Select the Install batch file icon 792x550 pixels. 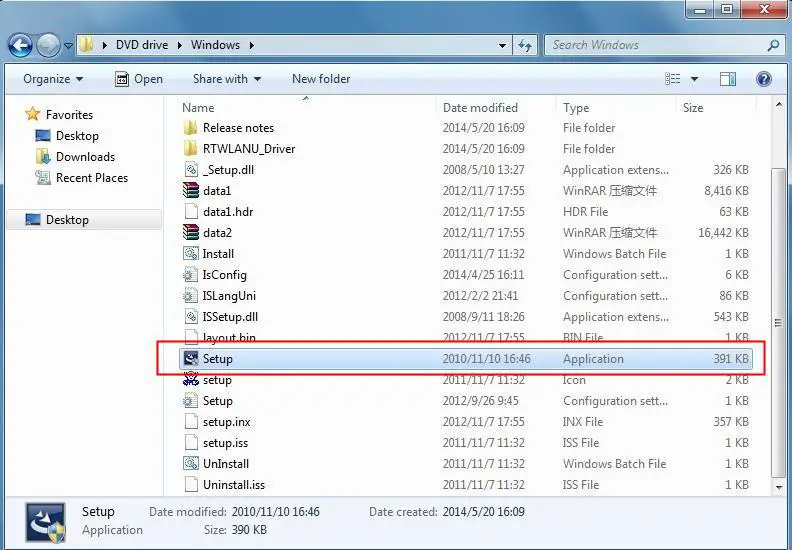tap(190, 254)
